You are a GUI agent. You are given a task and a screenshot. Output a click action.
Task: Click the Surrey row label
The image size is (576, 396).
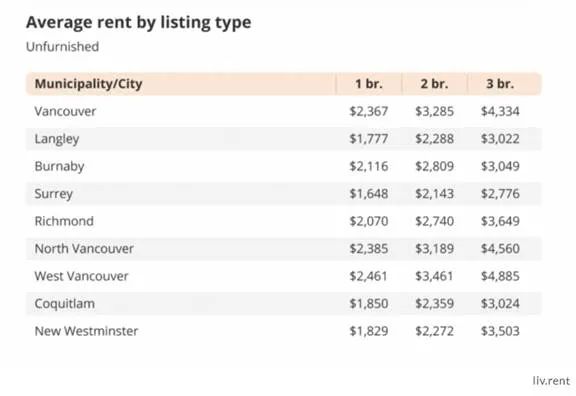click(x=54, y=194)
